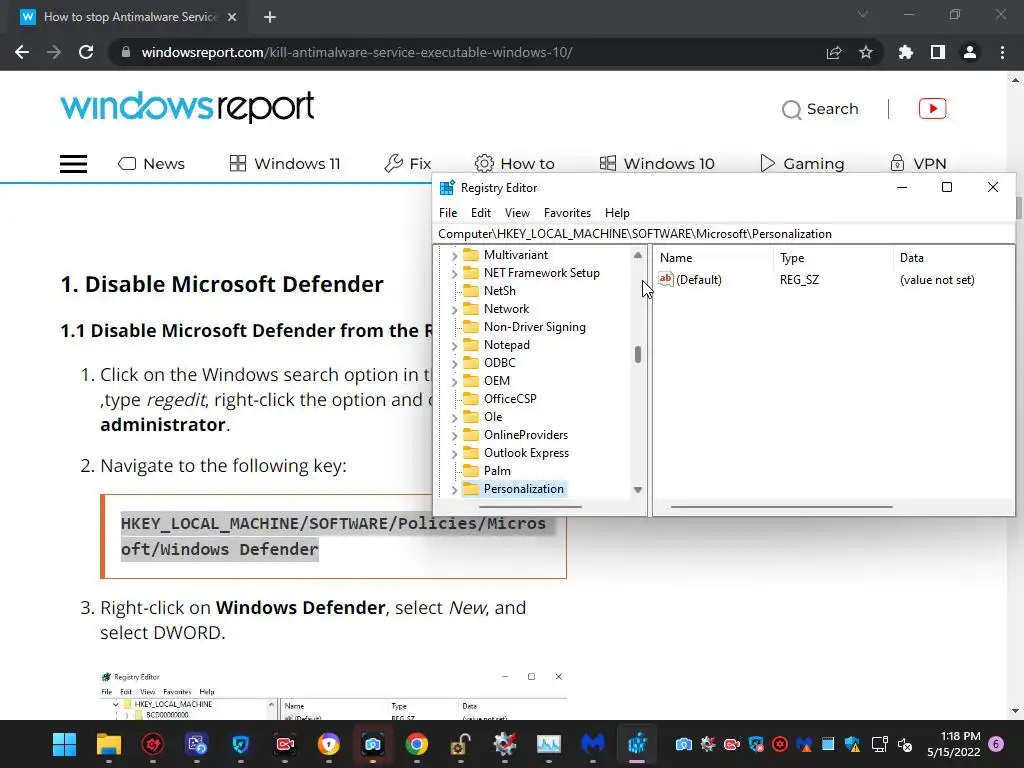The image size is (1024, 768).
Task: Click the Search tabs chevron in Chrome
Action: click(x=863, y=14)
